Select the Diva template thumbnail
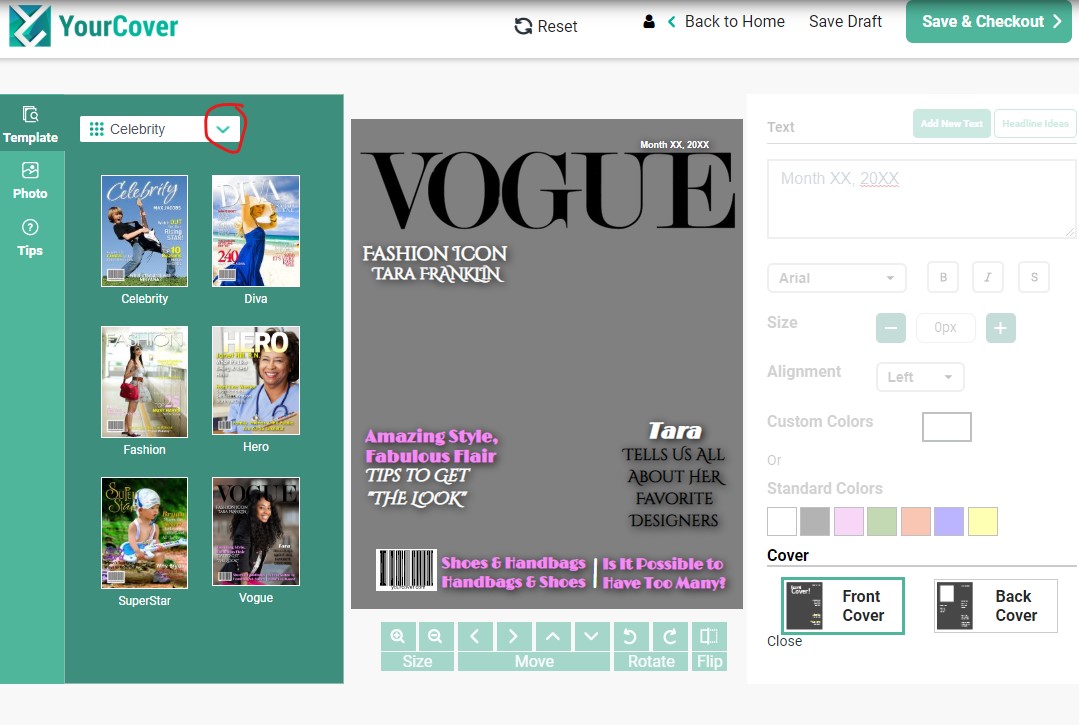The image size is (1079, 725). tap(256, 230)
